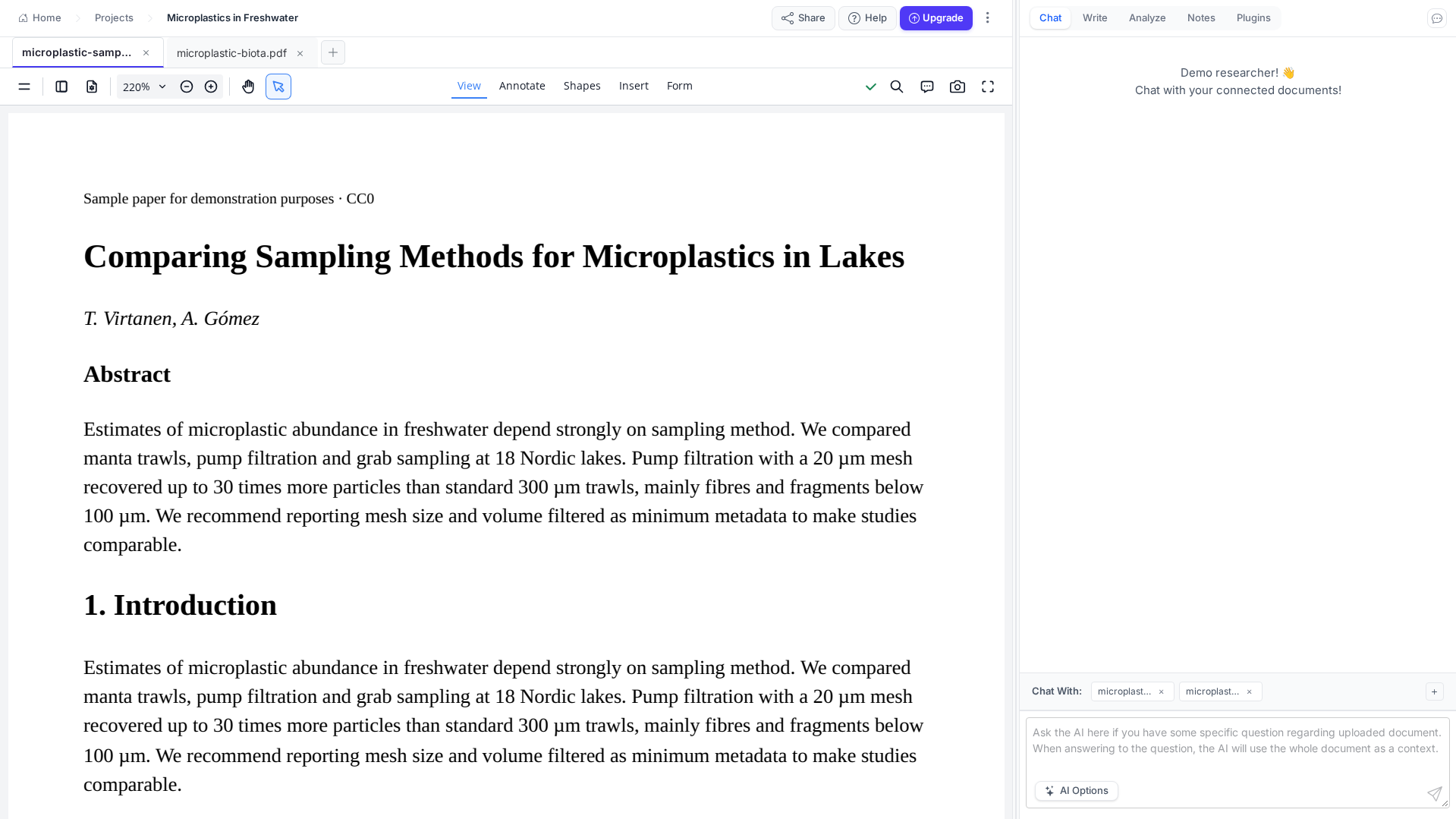Viewport: 1456px width, 819px height.
Task: Open the comments panel icon
Action: pyautogui.click(x=927, y=87)
